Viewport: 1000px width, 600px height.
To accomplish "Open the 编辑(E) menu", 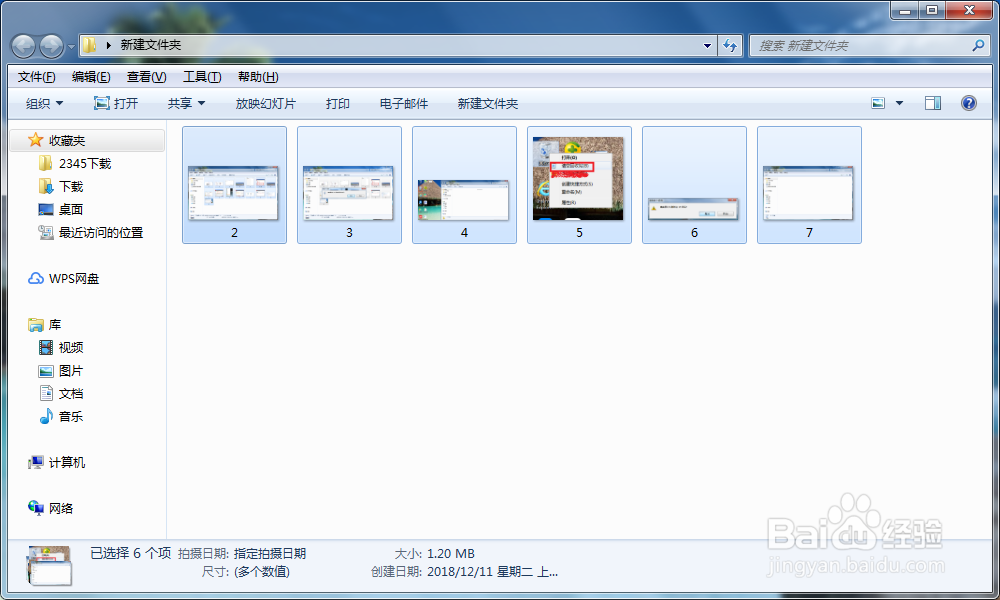I will (x=91, y=77).
